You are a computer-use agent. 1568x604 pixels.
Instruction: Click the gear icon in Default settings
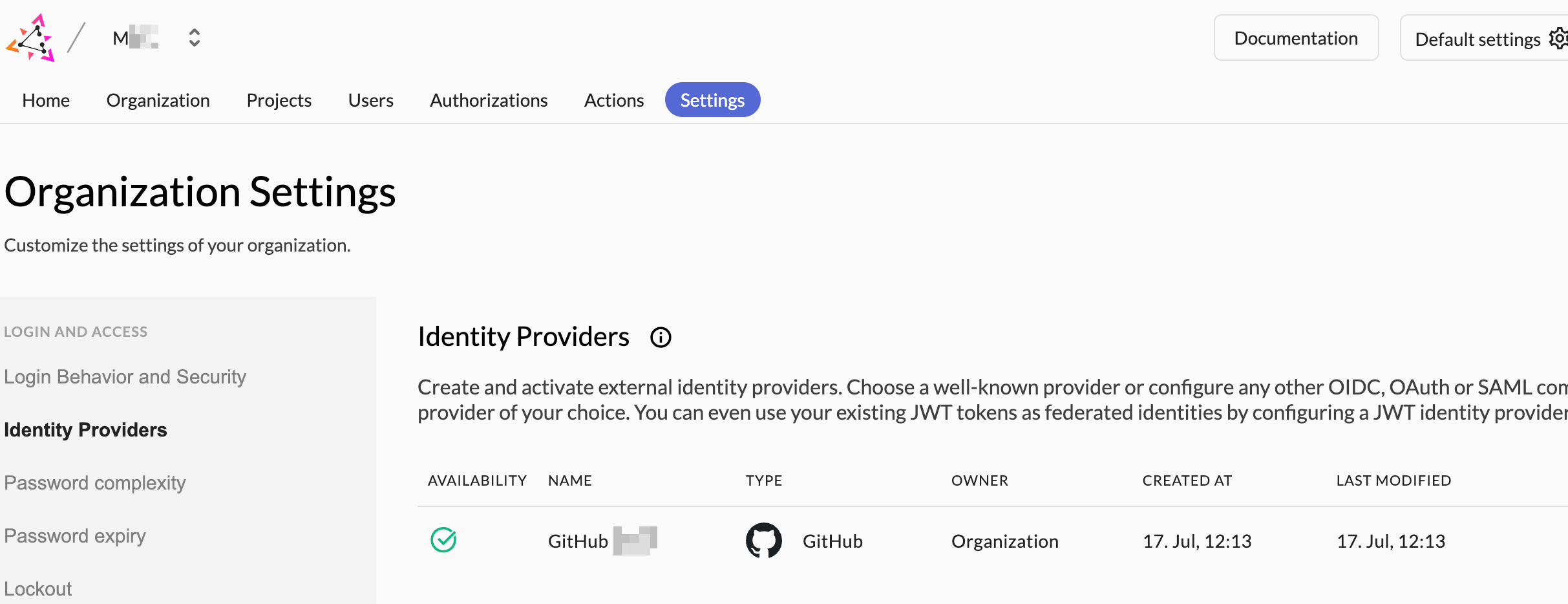pyautogui.click(x=1559, y=39)
